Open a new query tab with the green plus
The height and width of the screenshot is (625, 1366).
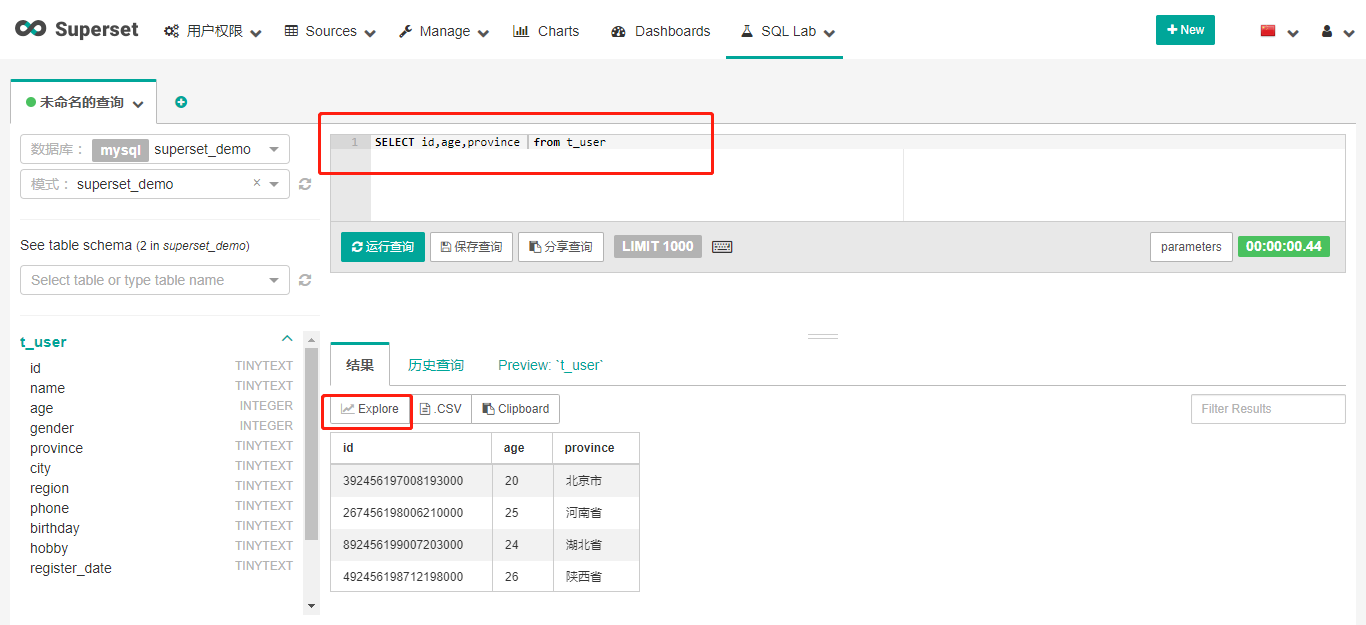181,101
